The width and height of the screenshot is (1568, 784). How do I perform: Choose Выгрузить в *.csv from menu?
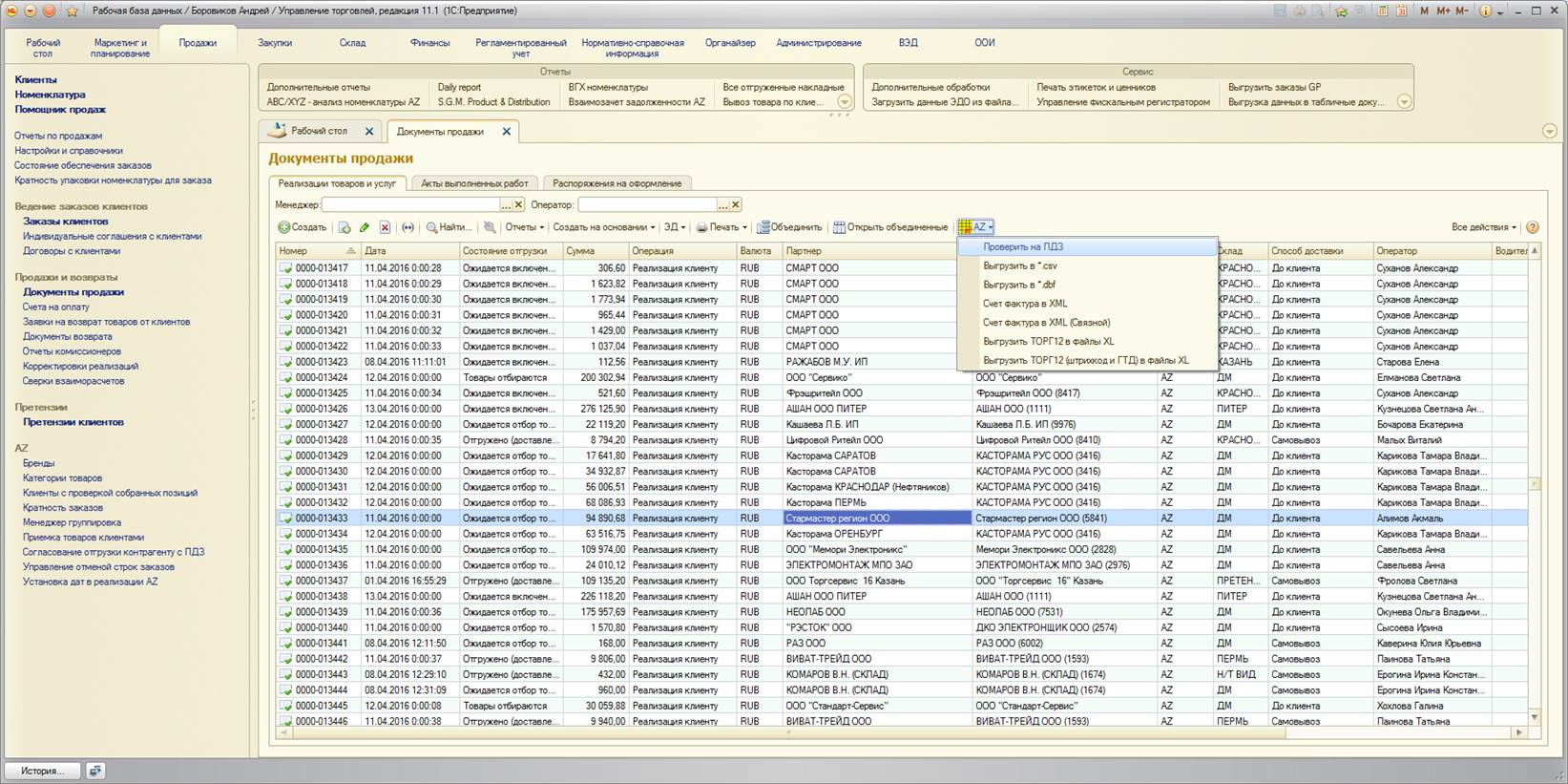click(1019, 265)
